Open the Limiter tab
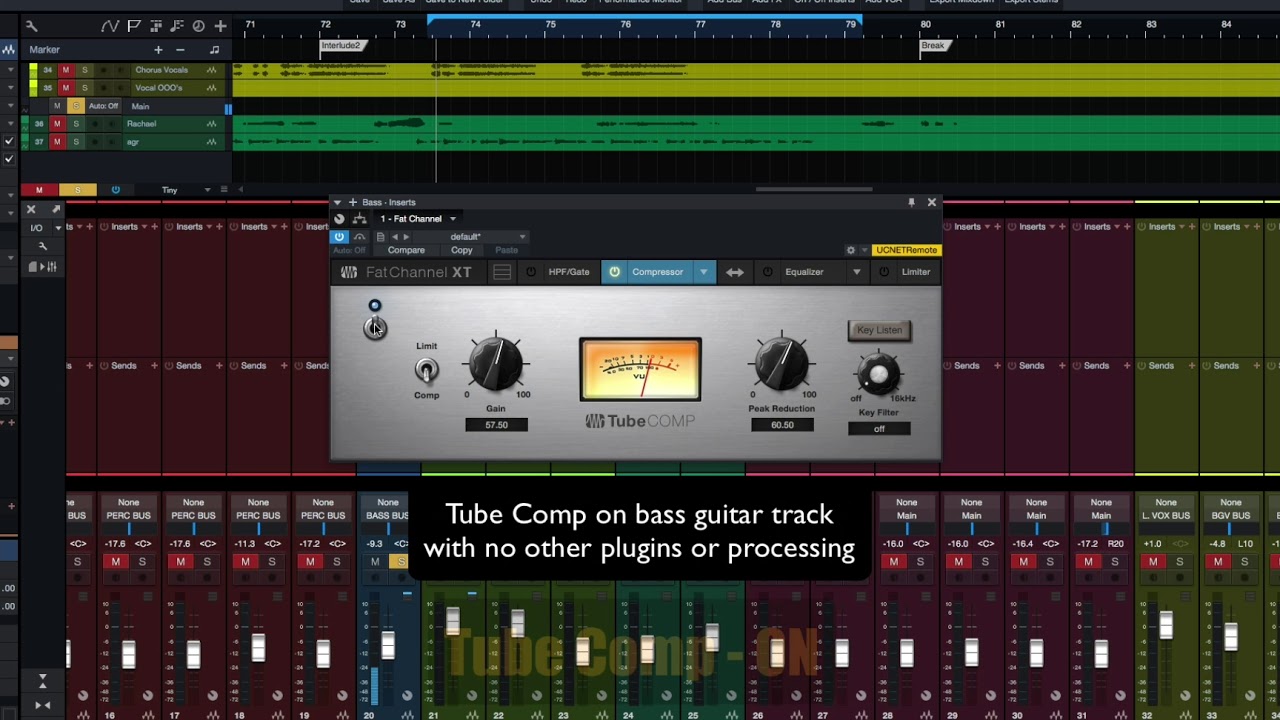This screenshot has height=720, width=1280. pyautogui.click(x=916, y=272)
